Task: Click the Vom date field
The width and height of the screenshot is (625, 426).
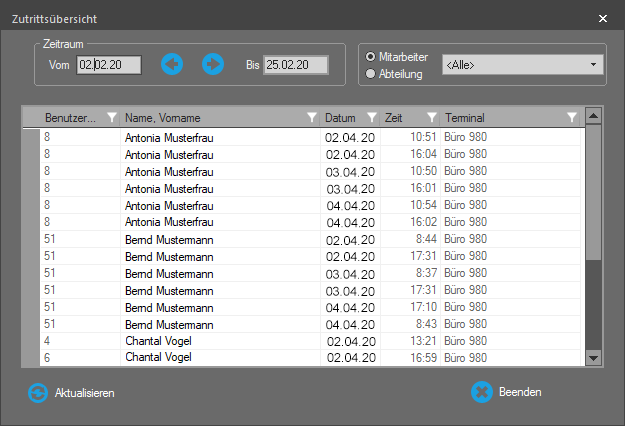Action: point(109,65)
